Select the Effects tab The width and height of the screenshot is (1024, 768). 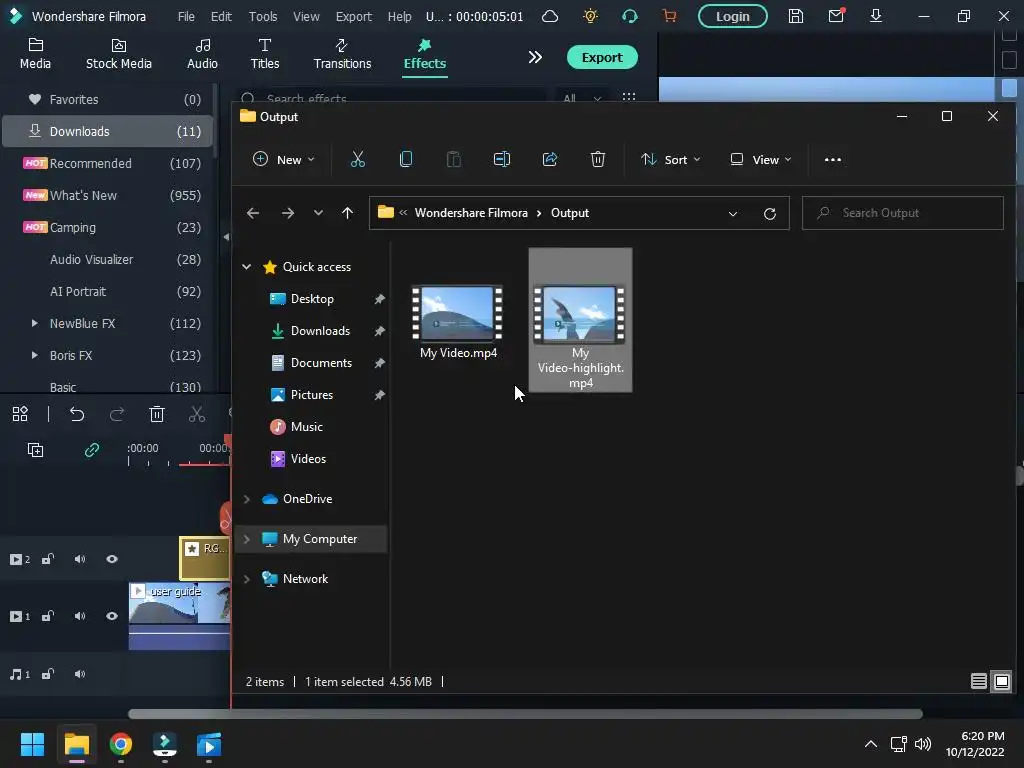coord(424,54)
